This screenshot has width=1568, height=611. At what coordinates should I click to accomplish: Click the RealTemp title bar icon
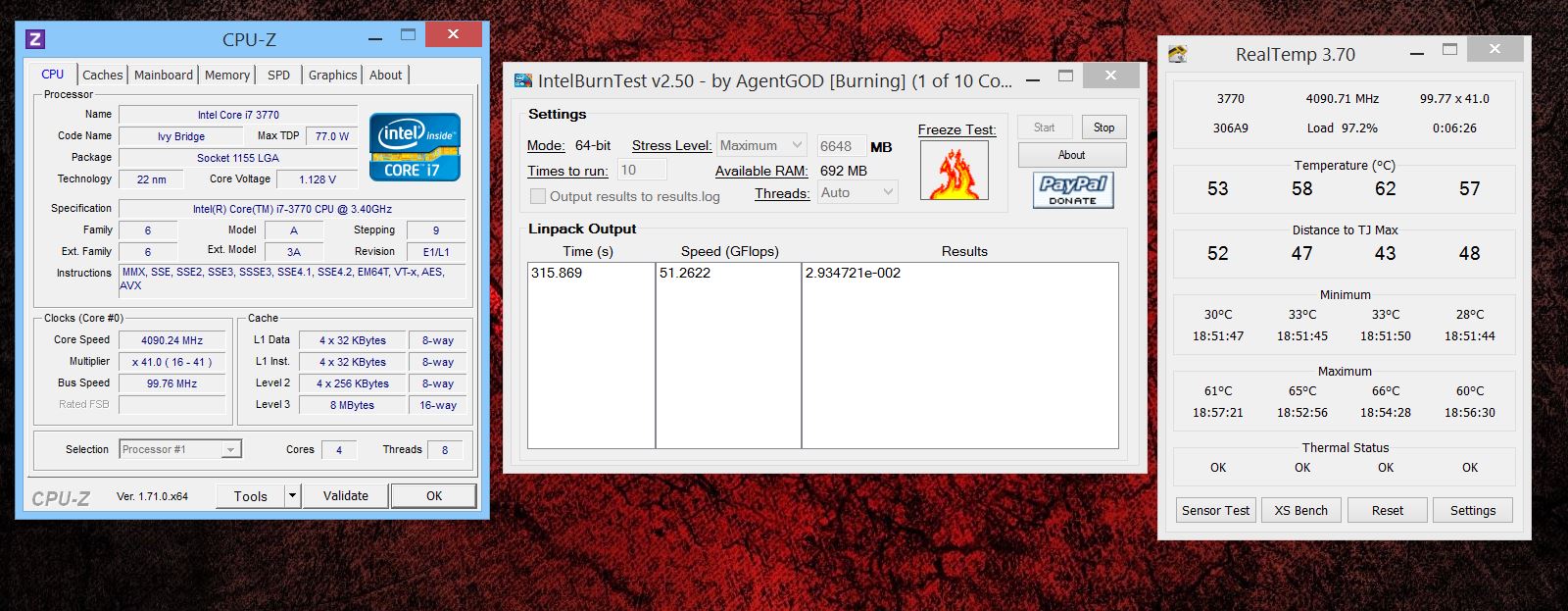pos(1178,55)
